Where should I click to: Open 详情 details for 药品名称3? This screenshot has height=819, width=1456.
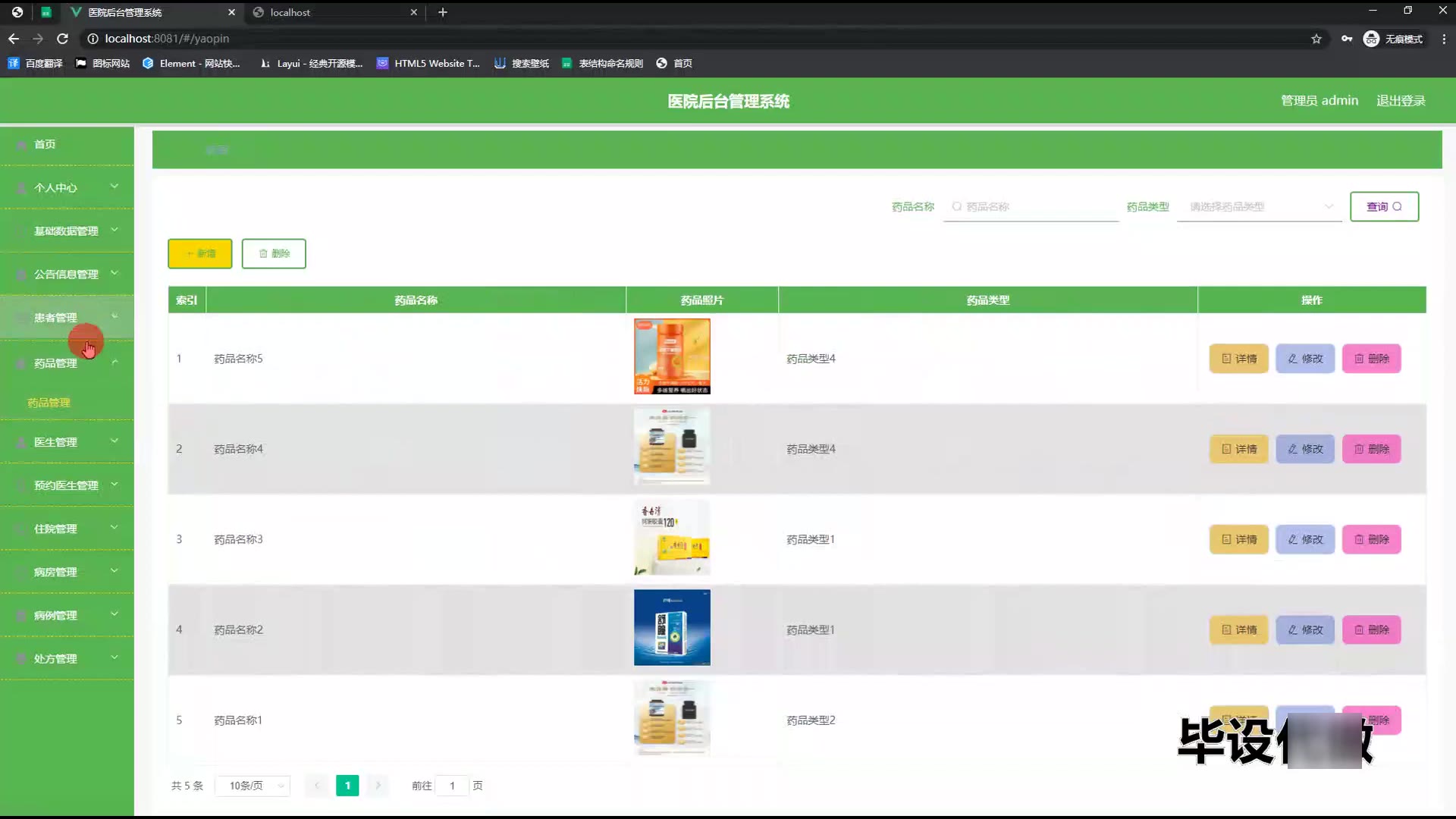click(1238, 539)
